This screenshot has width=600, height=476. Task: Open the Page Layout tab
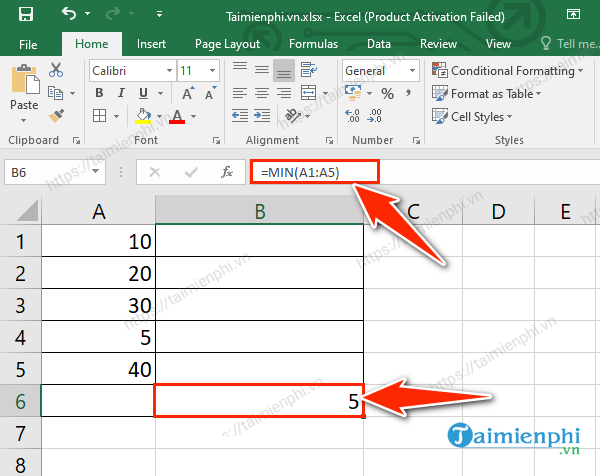[x=227, y=44]
